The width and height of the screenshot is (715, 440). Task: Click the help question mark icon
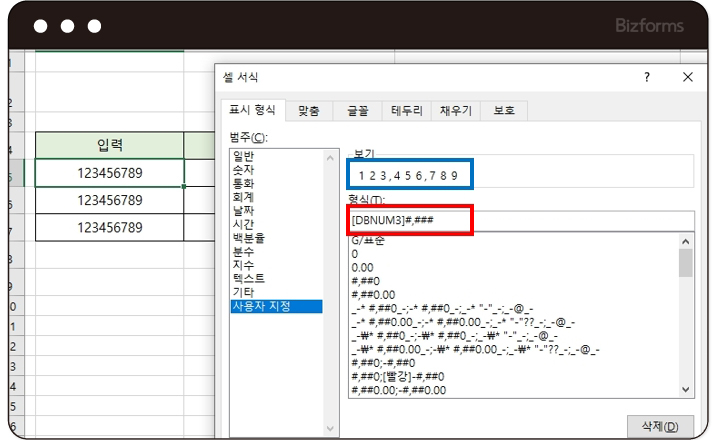(x=647, y=77)
